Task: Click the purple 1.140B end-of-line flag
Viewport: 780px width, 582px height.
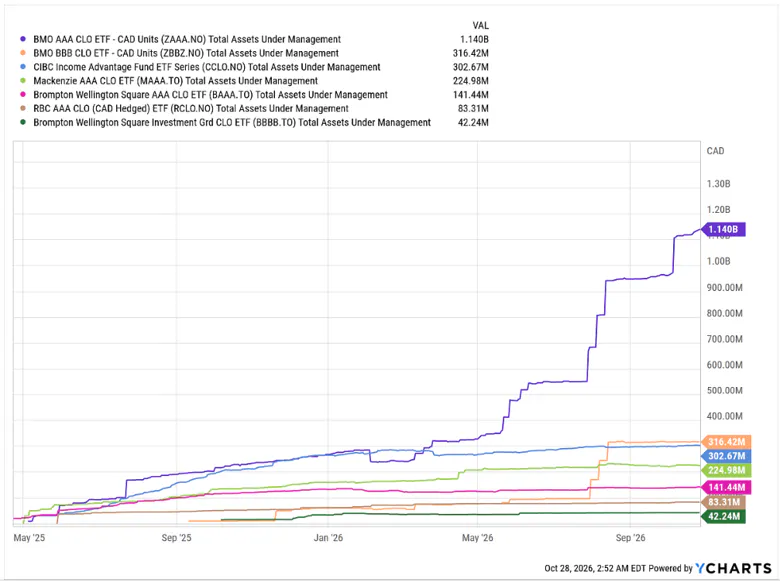Action: coord(724,229)
